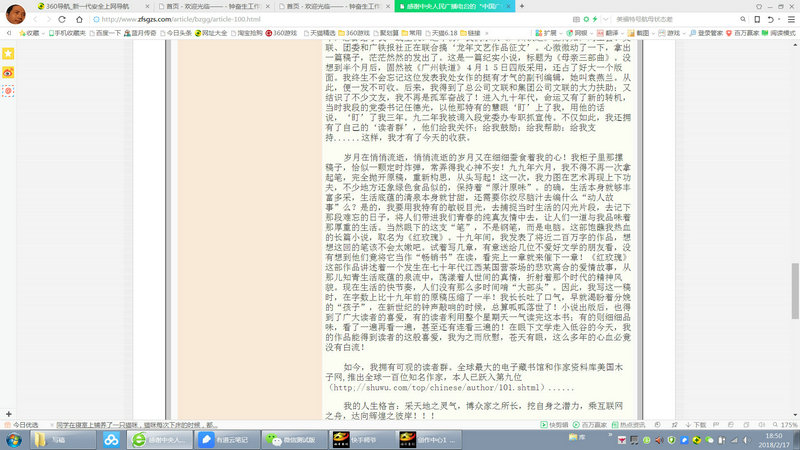The width and height of the screenshot is (800, 450).
Task: Click the undo closed tab icon
Action: 770,19
